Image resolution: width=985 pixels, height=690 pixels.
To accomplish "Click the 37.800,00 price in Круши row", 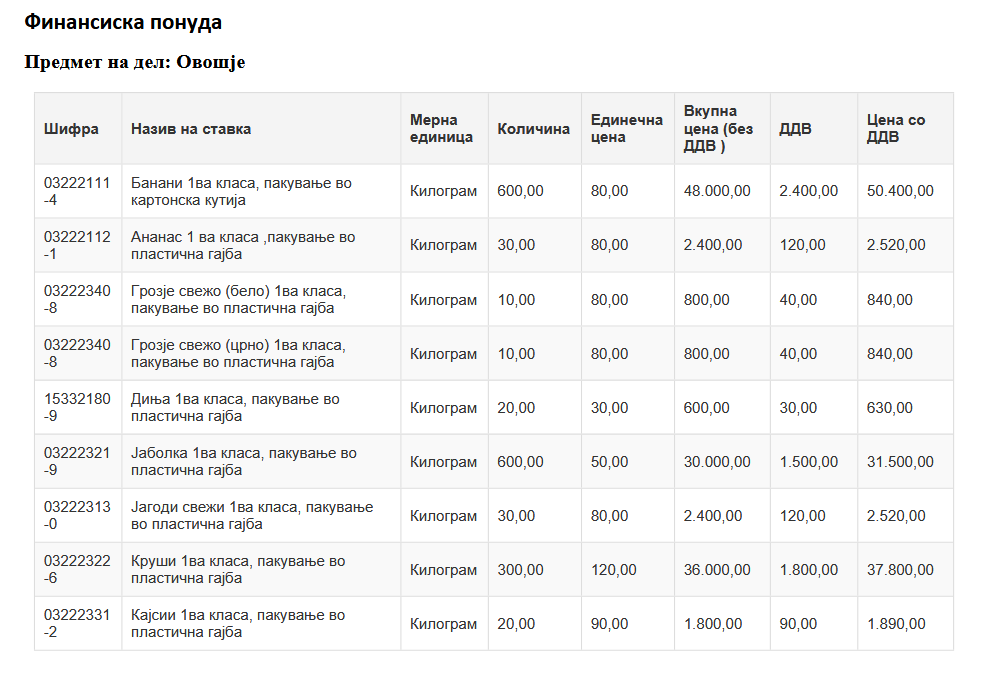I will click(900, 570).
